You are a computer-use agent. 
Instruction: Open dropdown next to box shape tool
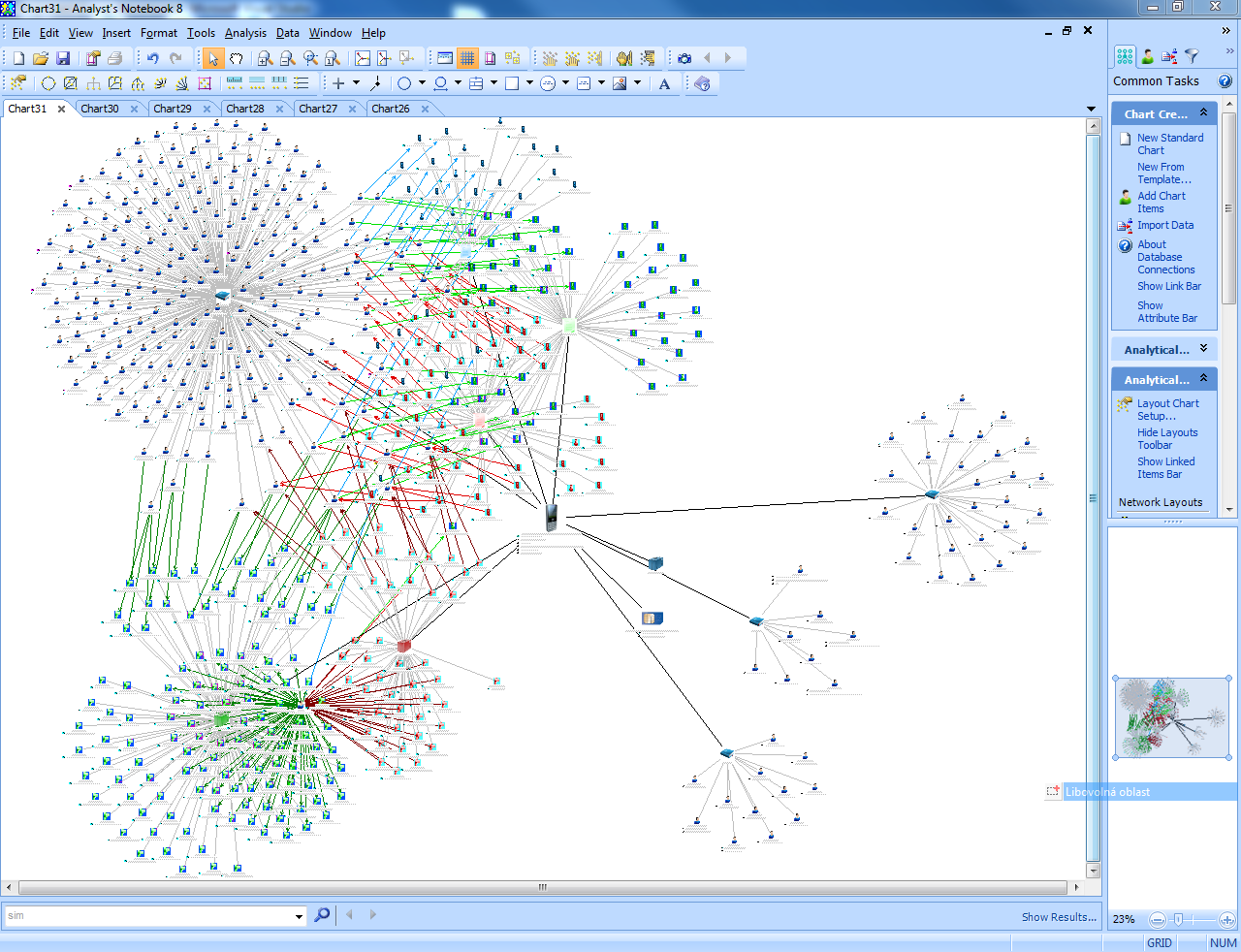click(529, 83)
